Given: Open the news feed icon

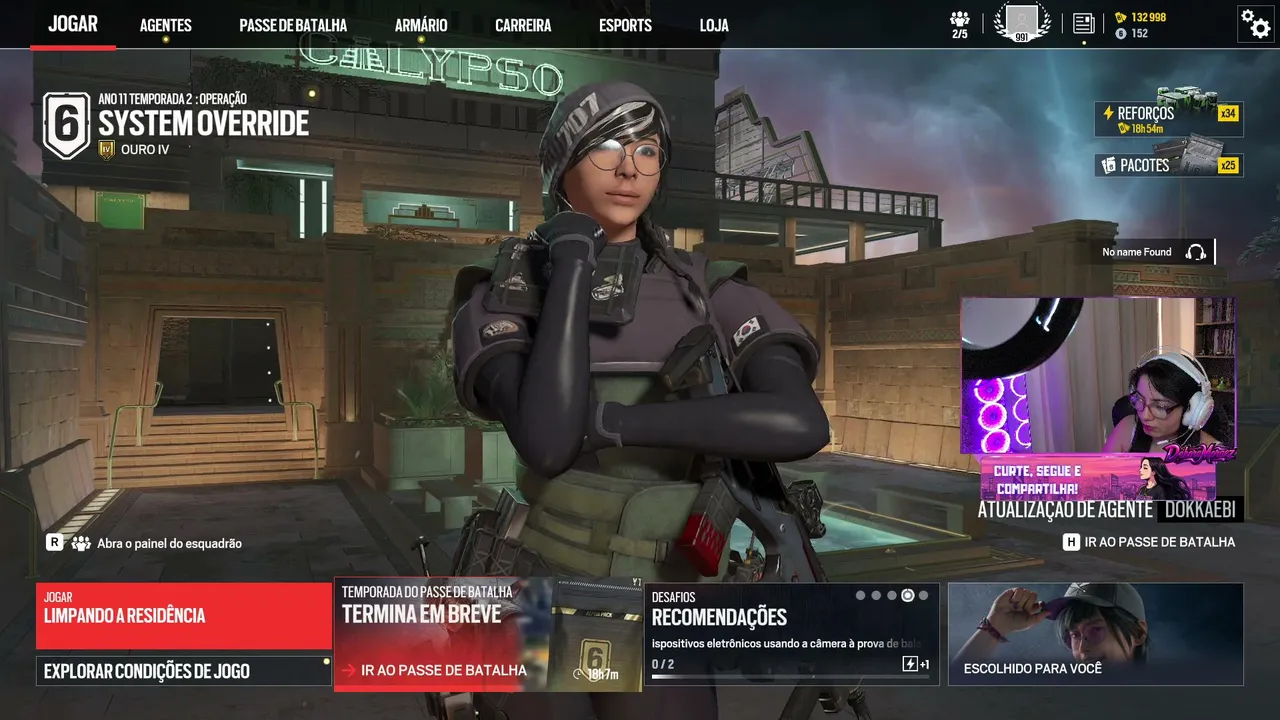Looking at the screenshot, I should (1083, 23).
